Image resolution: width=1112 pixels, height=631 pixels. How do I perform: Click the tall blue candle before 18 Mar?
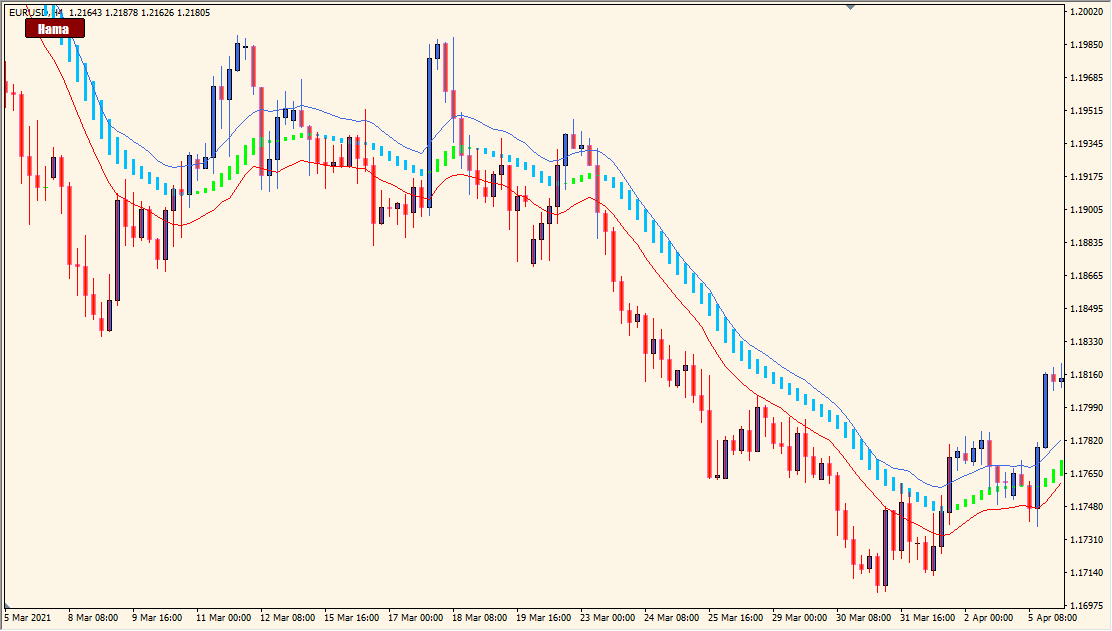(x=430, y=133)
